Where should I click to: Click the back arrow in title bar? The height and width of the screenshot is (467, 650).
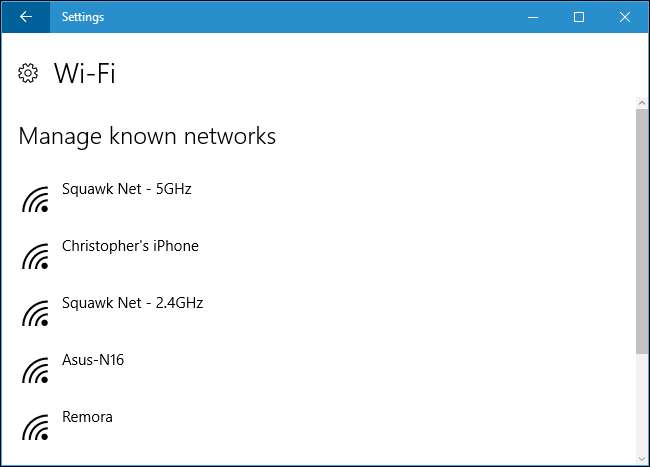pos(26,17)
